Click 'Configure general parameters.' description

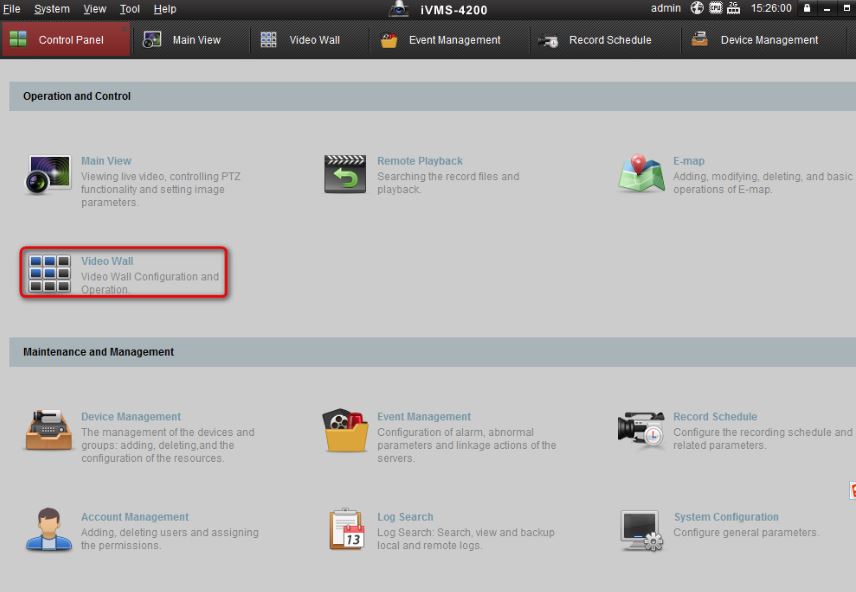pos(745,532)
